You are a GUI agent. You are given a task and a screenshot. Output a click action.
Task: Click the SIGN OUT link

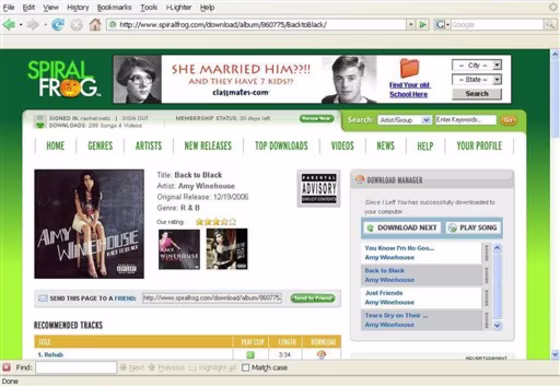(x=135, y=118)
